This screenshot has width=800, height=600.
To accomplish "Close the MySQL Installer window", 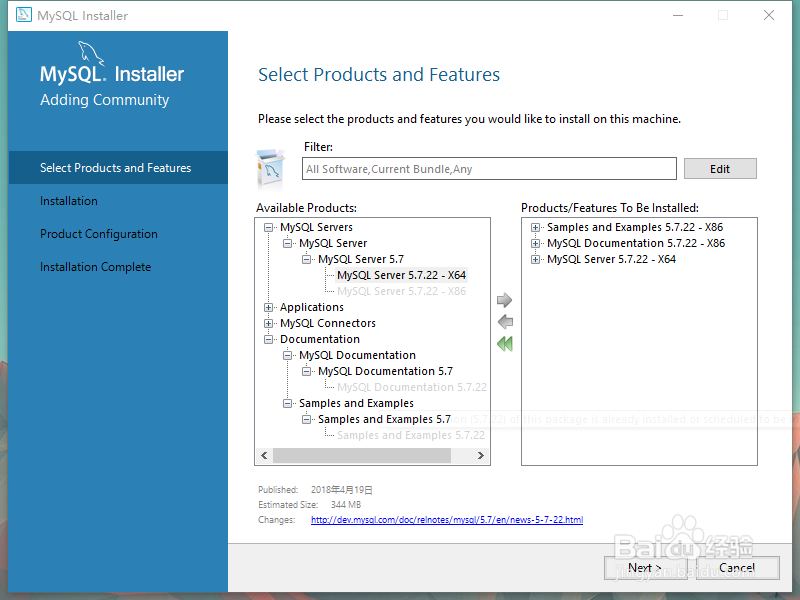I will point(769,15).
